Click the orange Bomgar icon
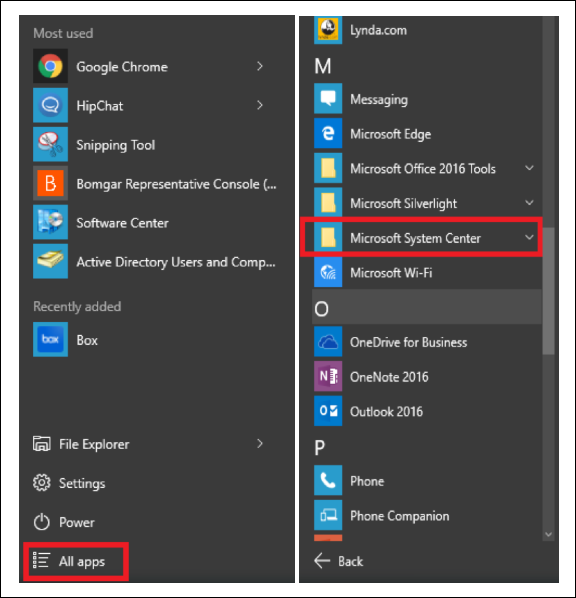This screenshot has height=598, width=576. coord(50,183)
